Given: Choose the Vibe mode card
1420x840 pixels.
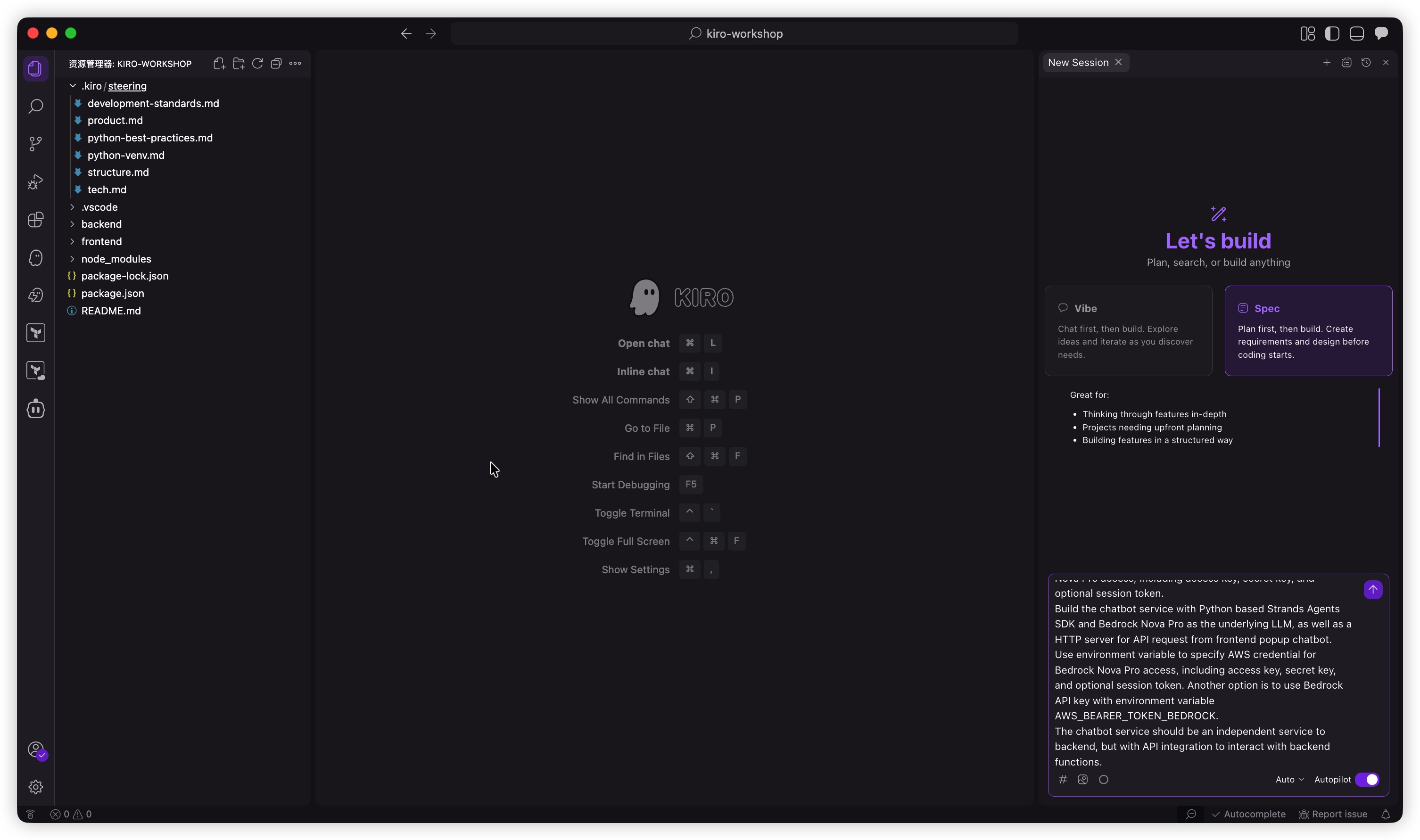Looking at the screenshot, I should coord(1128,330).
